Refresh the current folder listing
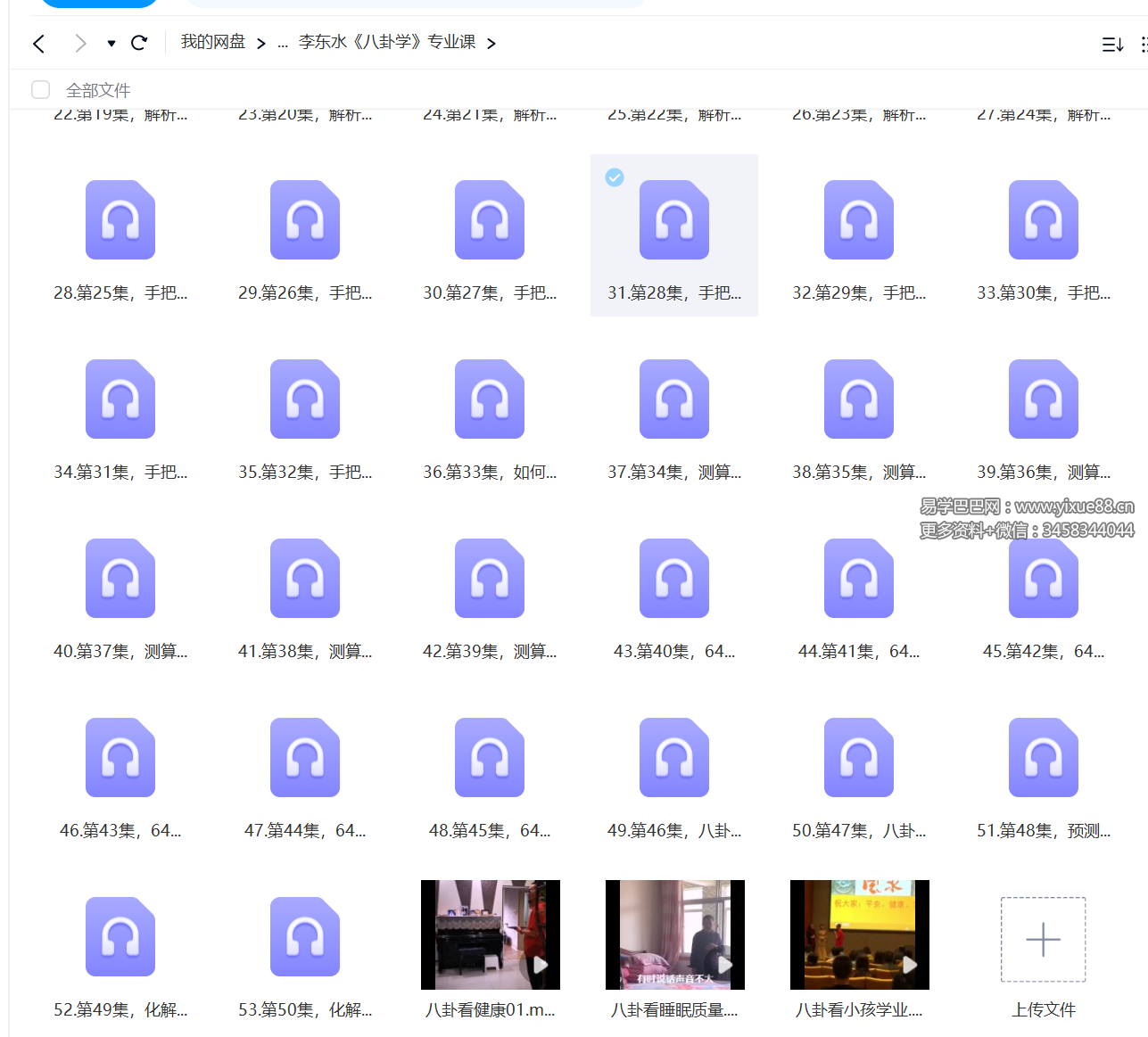The width and height of the screenshot is (1148, 1037). [x=139, y=43]
